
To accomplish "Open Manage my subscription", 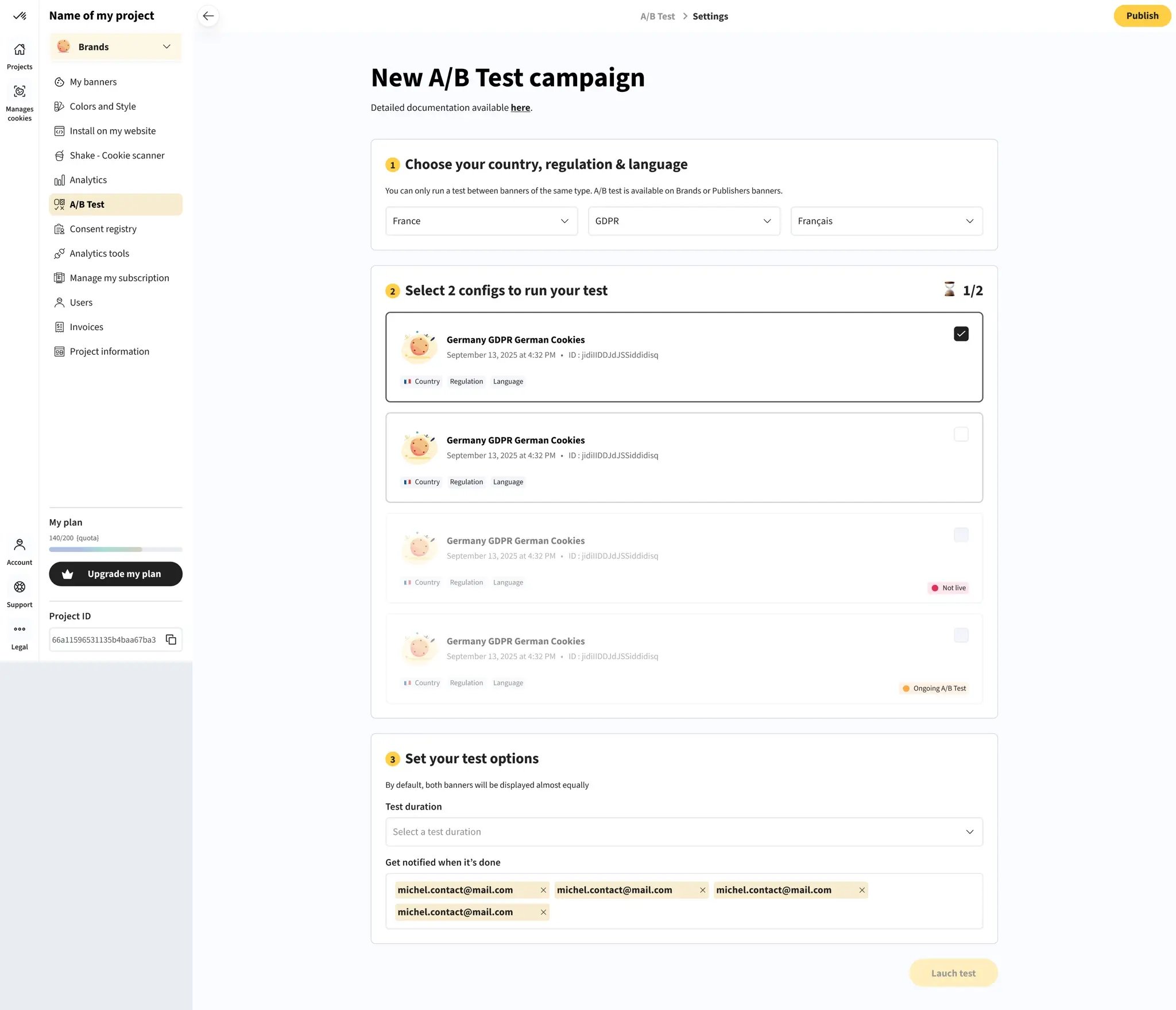I will click(115, 278).
